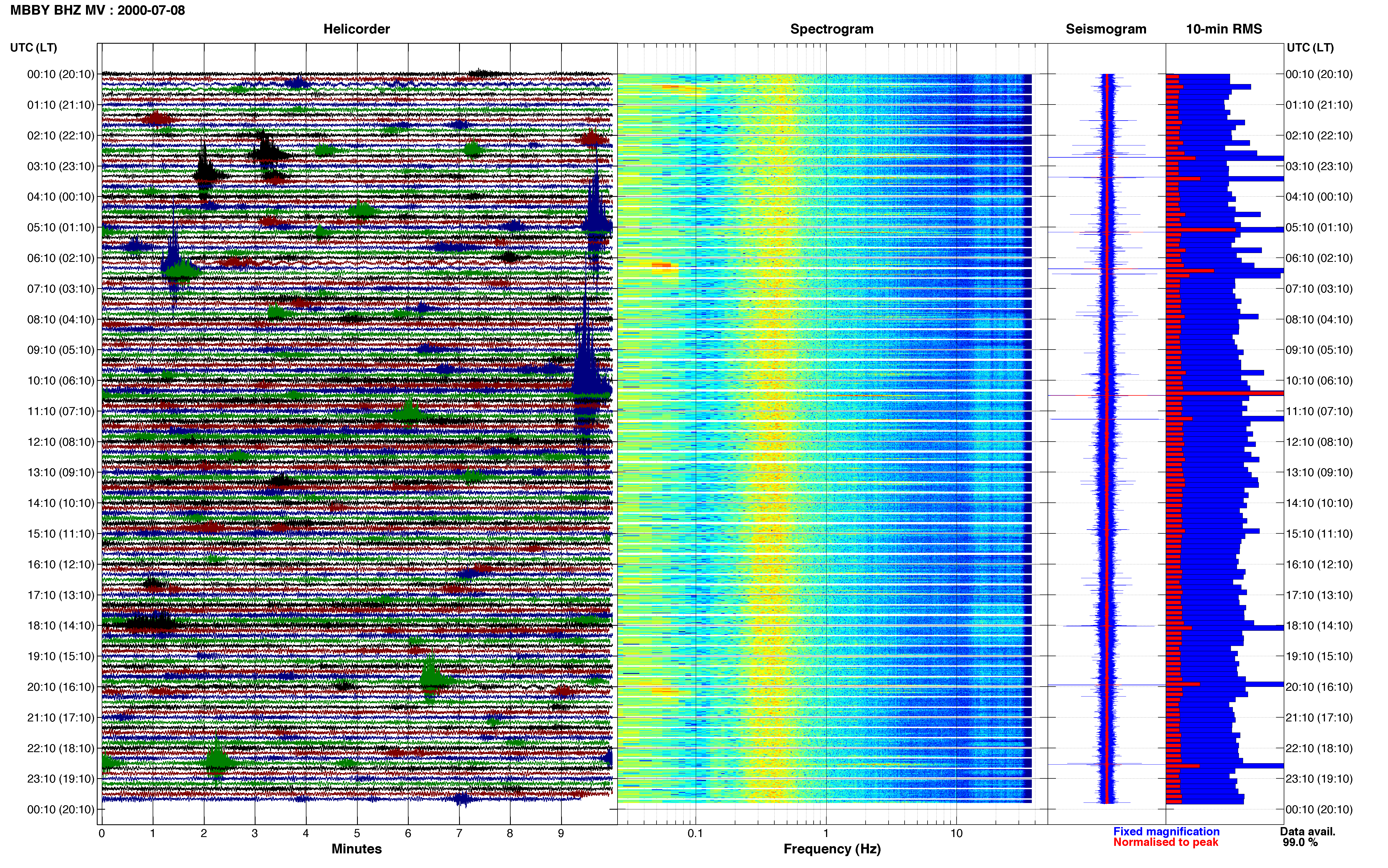Click left time label '00:10 (20:10)' at top
Viewport: 1388px width, 868px height.
click(61, 74)
